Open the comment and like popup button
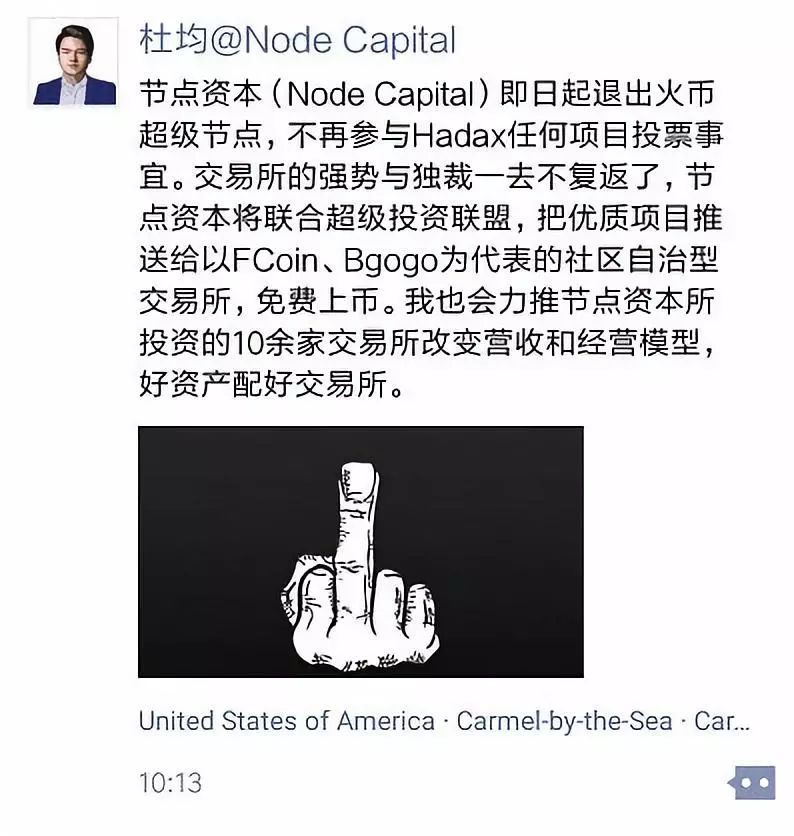794x836 pixels. pyautogui.click(x=752, y=783)
